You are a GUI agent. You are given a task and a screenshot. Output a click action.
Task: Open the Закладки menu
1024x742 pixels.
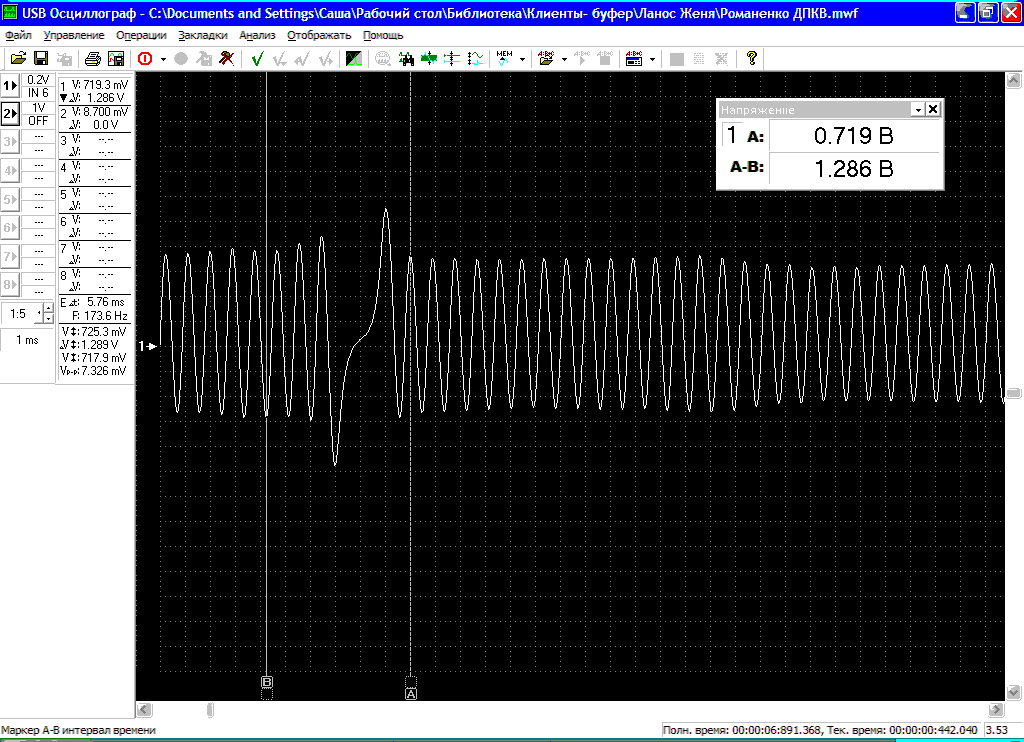pos(202,35)
